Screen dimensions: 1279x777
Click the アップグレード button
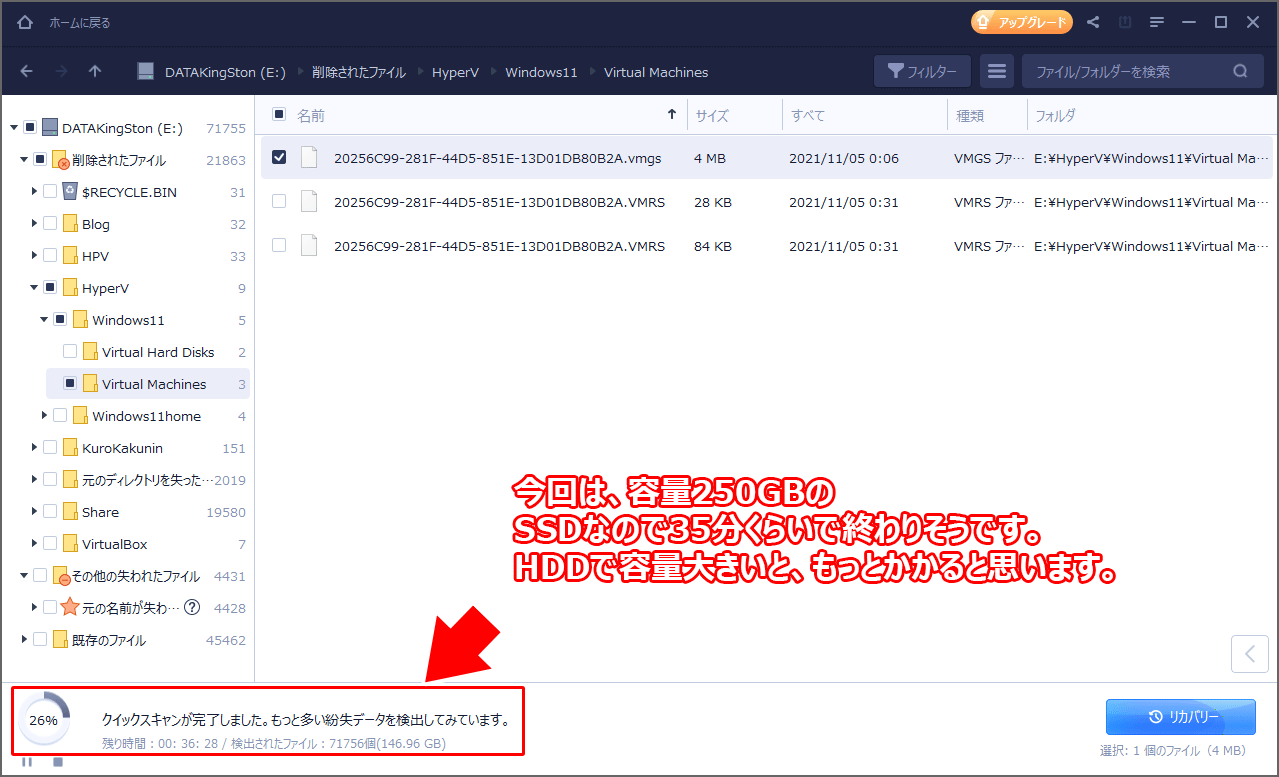(1021, 22)
